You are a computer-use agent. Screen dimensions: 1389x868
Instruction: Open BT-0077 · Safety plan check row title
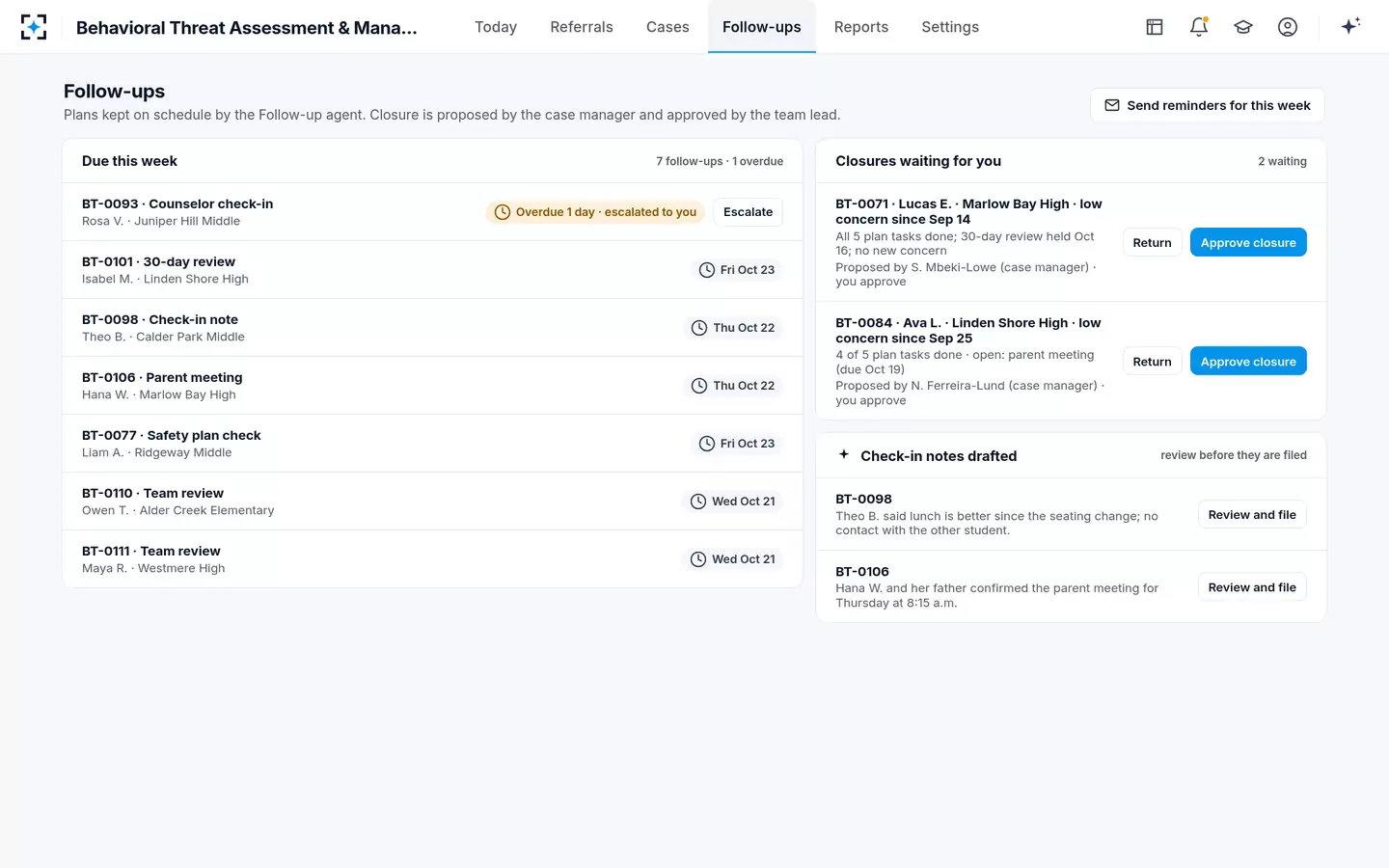tap(172, 435)
